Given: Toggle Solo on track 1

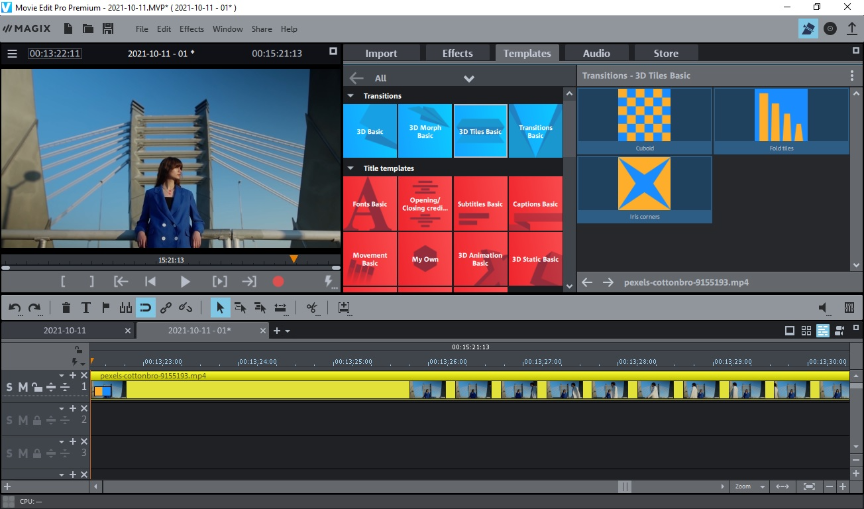Looking at the screenshot, I should coord(9,387).
